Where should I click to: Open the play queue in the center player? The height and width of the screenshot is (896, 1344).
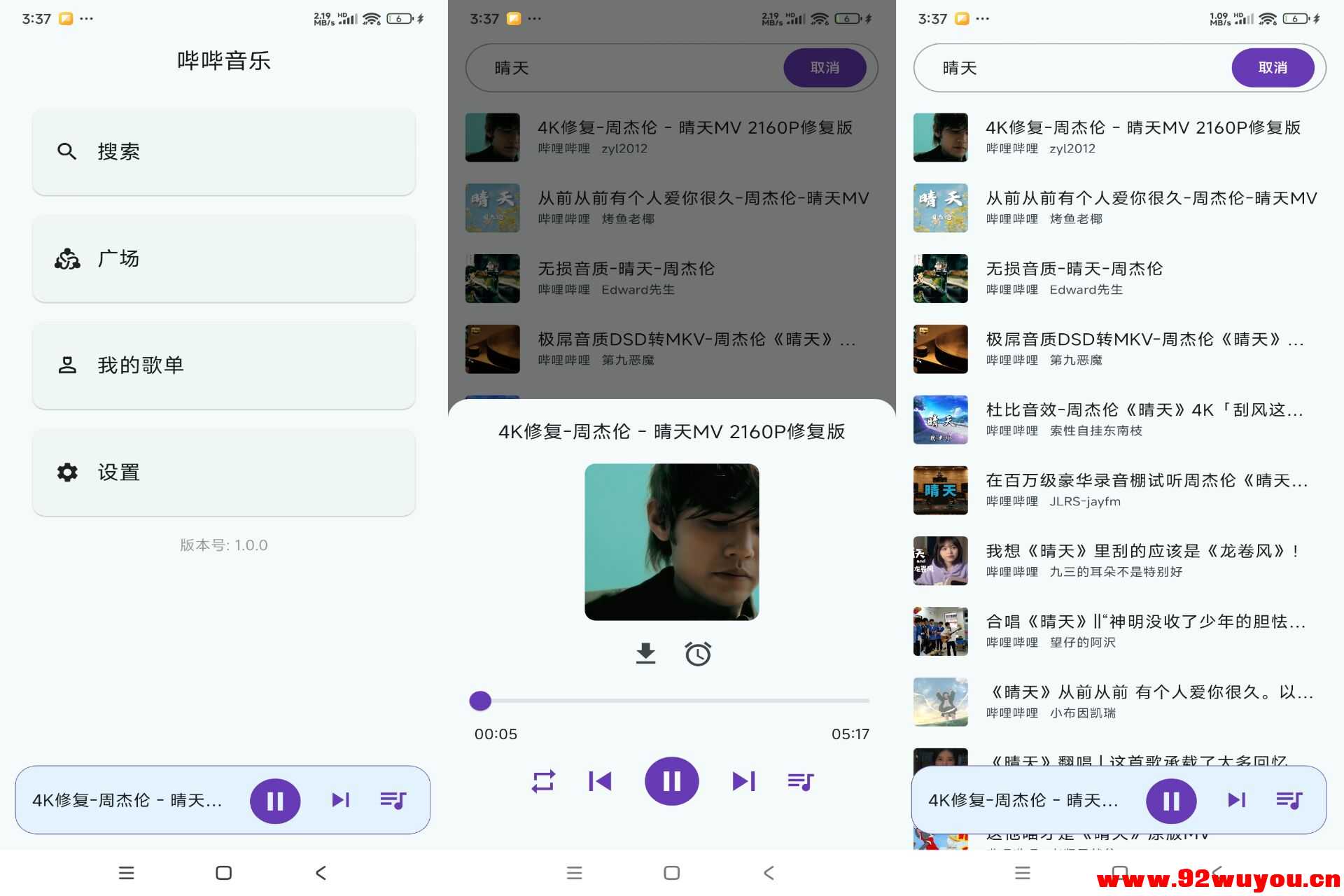tap(800, 781)
